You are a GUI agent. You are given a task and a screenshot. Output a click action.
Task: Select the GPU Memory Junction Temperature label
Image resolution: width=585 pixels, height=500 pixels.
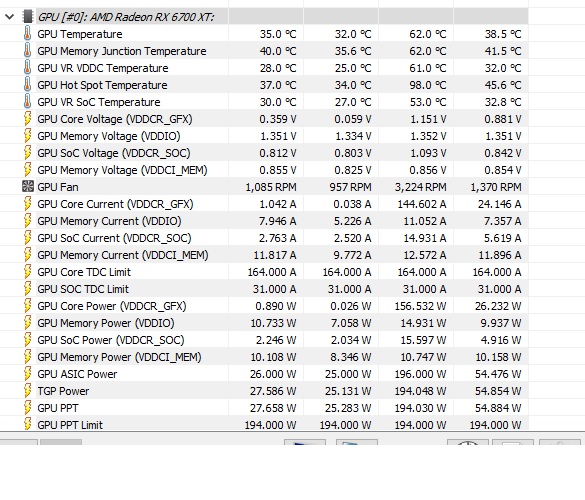tap(122, 51)
